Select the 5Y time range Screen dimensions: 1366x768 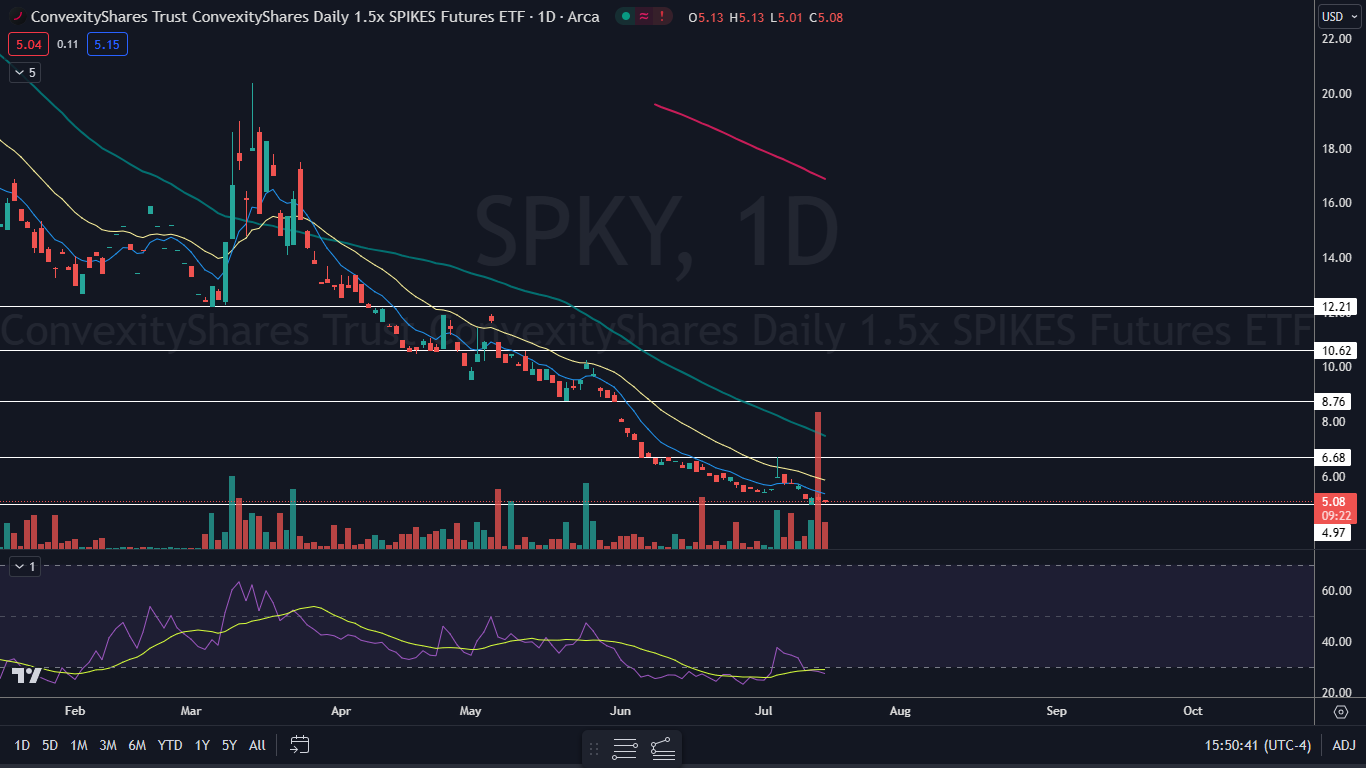pyautogui.click(x=229, y=745)
